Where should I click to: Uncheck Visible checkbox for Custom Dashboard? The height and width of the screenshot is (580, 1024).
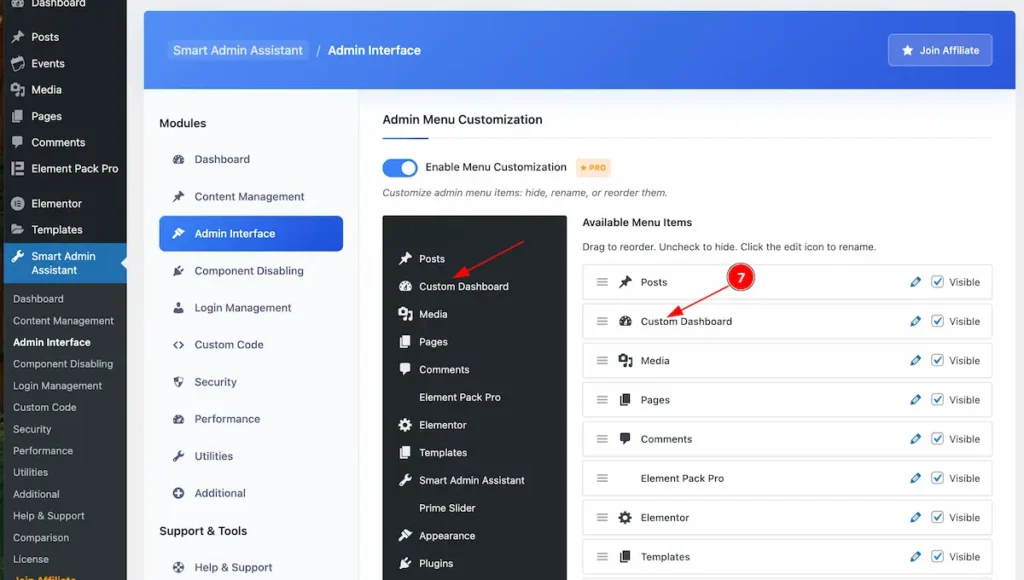click(x=937, y=321)
